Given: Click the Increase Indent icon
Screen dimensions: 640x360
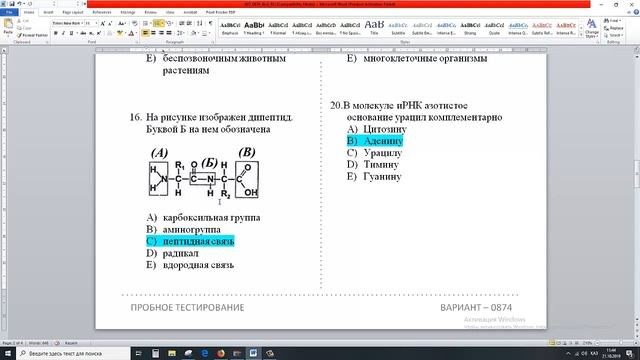Looking at the screenshot, I should [189, 24].
